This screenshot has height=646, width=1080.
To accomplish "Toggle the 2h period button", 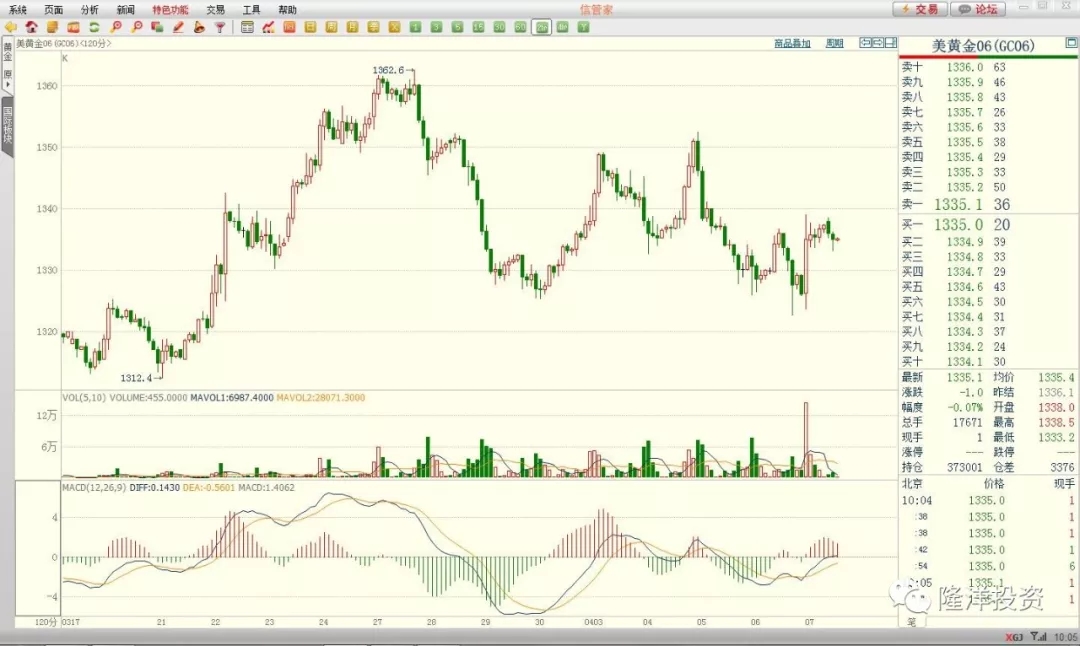I will [x=542, y=28].
